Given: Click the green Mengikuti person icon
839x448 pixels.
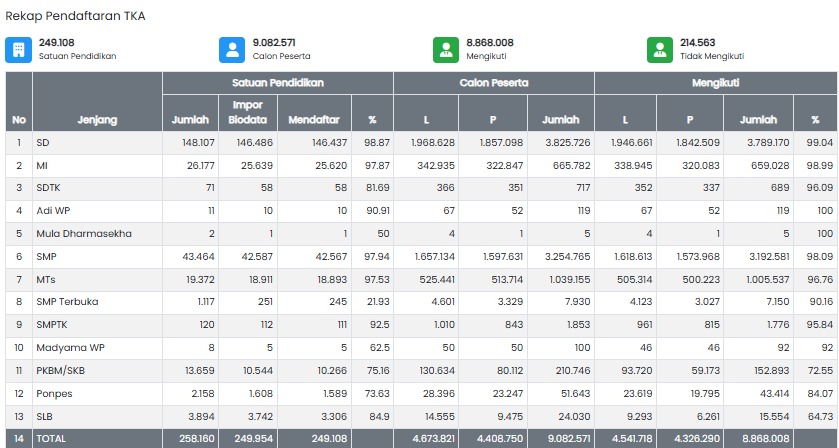Looking at the screenshot, I should click(446, 50).
